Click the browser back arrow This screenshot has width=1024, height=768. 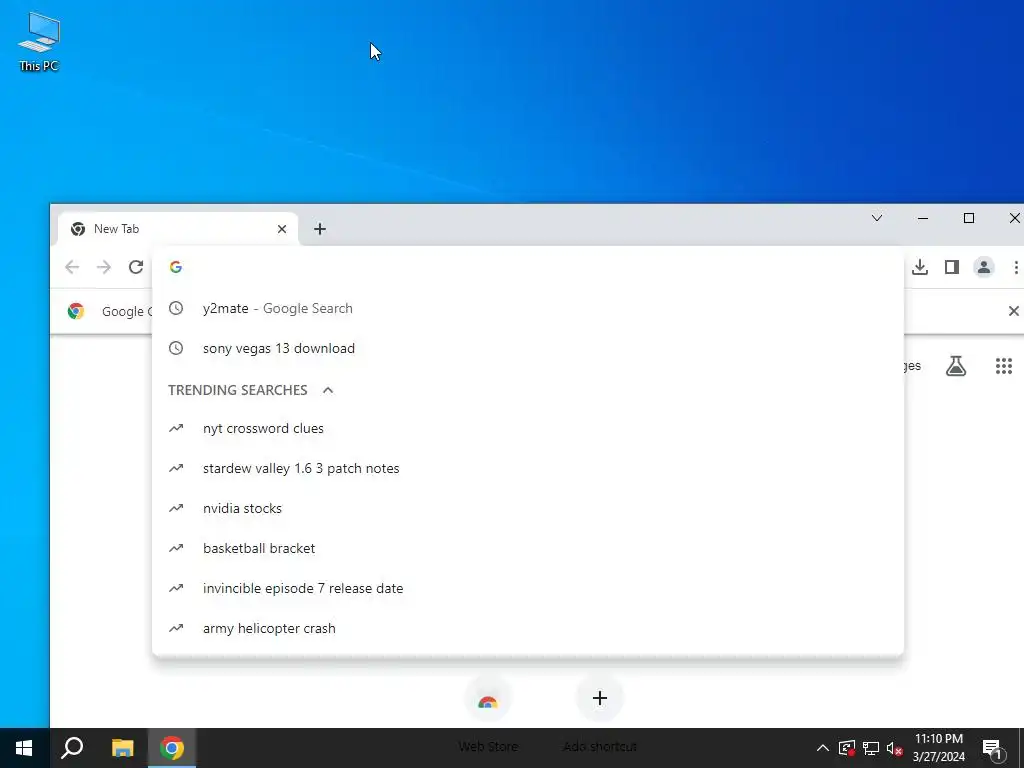(x=72, y=267)
